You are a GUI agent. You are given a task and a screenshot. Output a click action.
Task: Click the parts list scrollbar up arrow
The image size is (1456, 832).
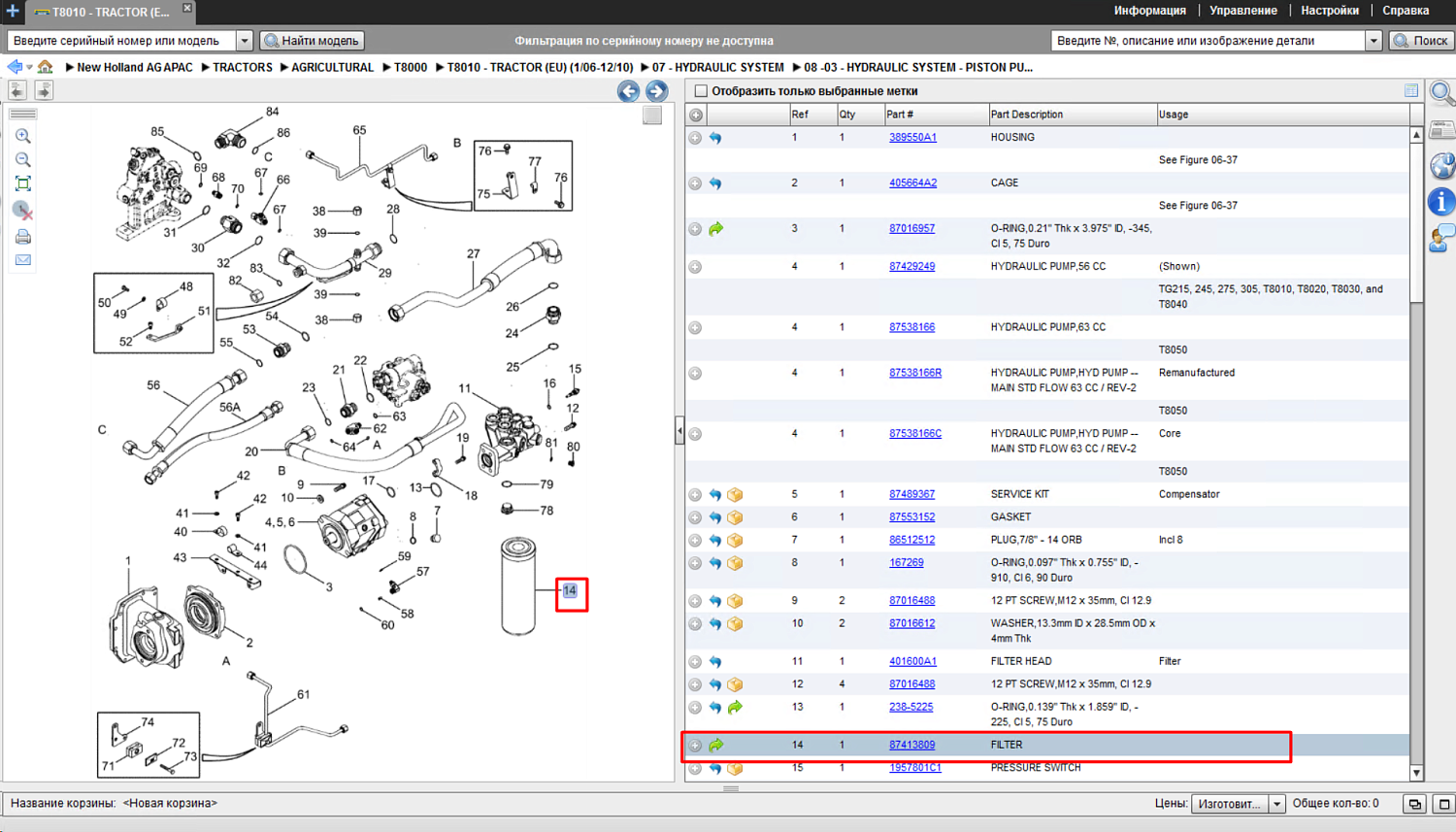point(1416,135)
